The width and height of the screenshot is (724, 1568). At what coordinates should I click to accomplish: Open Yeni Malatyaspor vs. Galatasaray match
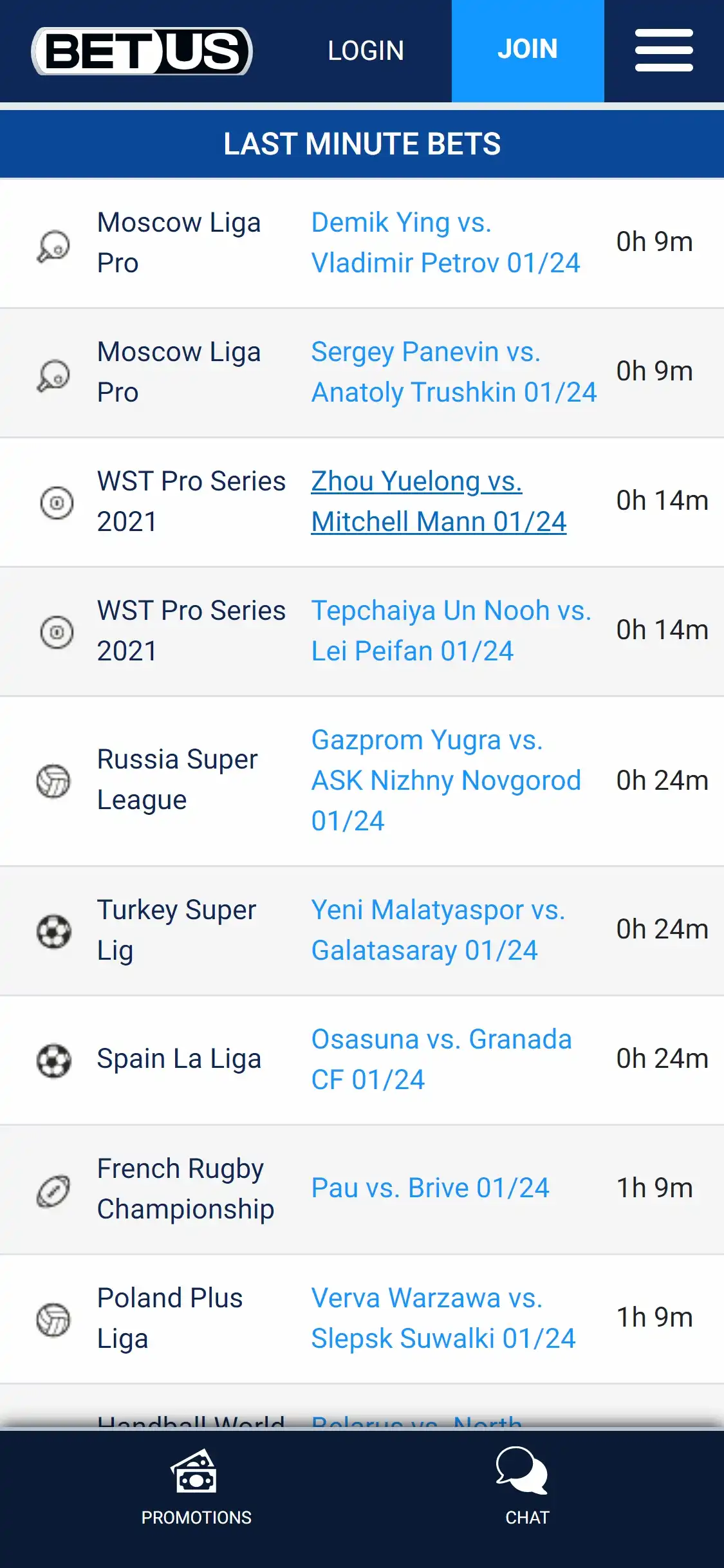pos(438,930)
